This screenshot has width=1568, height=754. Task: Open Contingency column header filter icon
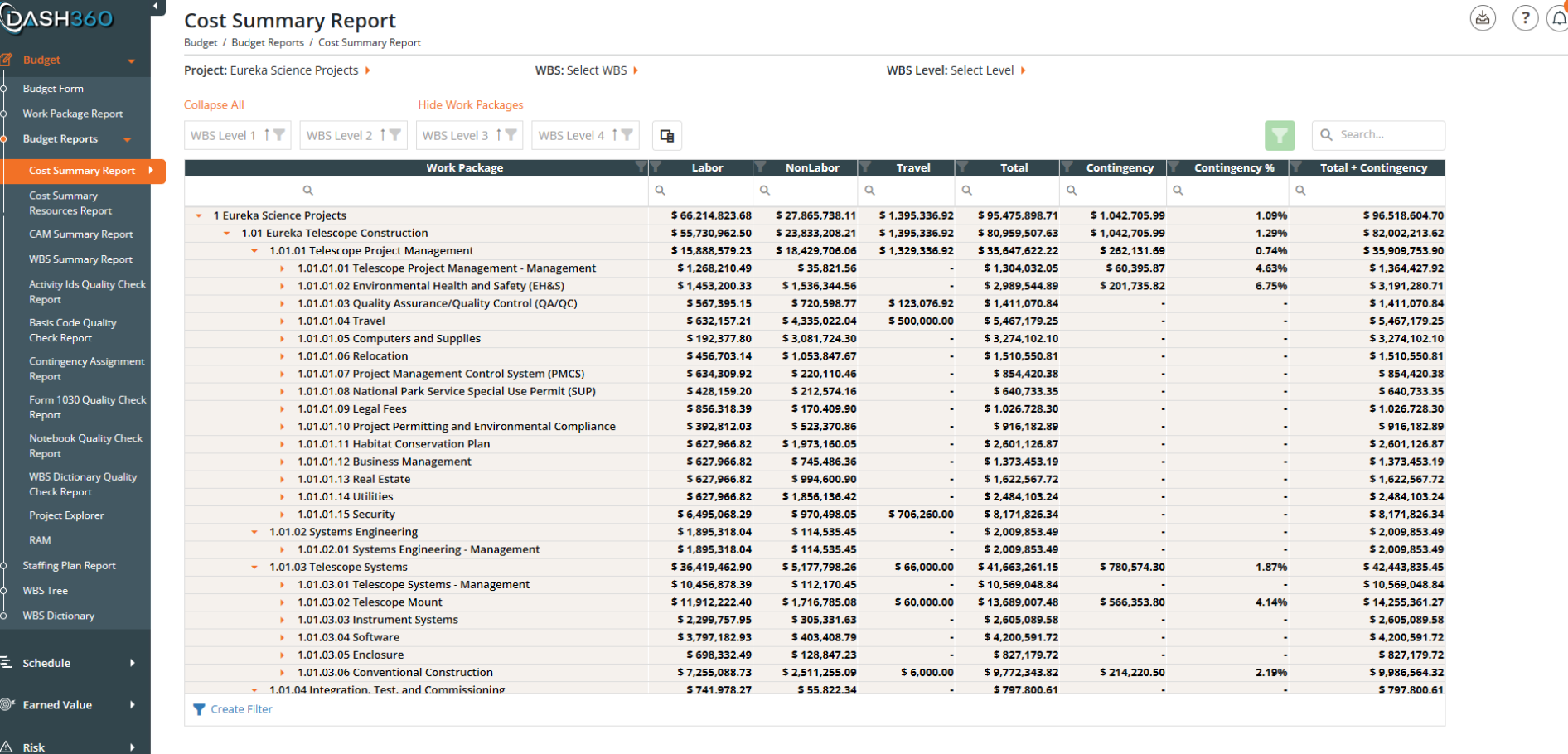click(x=1067, y=167)
